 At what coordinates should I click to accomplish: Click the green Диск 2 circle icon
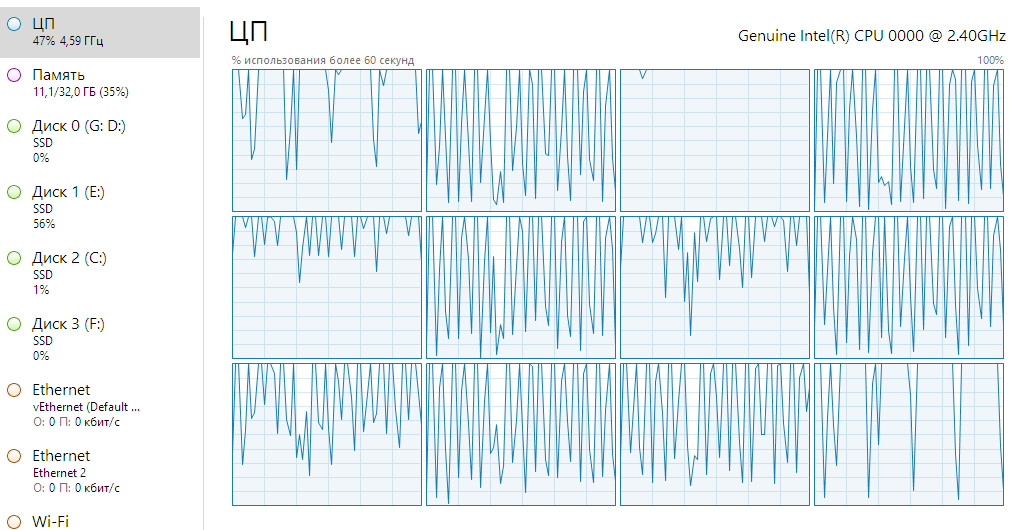tap(14, 258)
